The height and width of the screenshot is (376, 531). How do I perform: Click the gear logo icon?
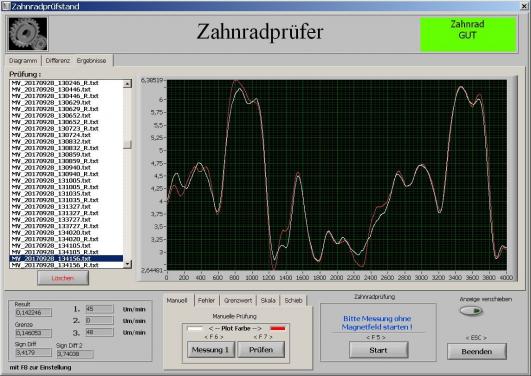(28, 34)
